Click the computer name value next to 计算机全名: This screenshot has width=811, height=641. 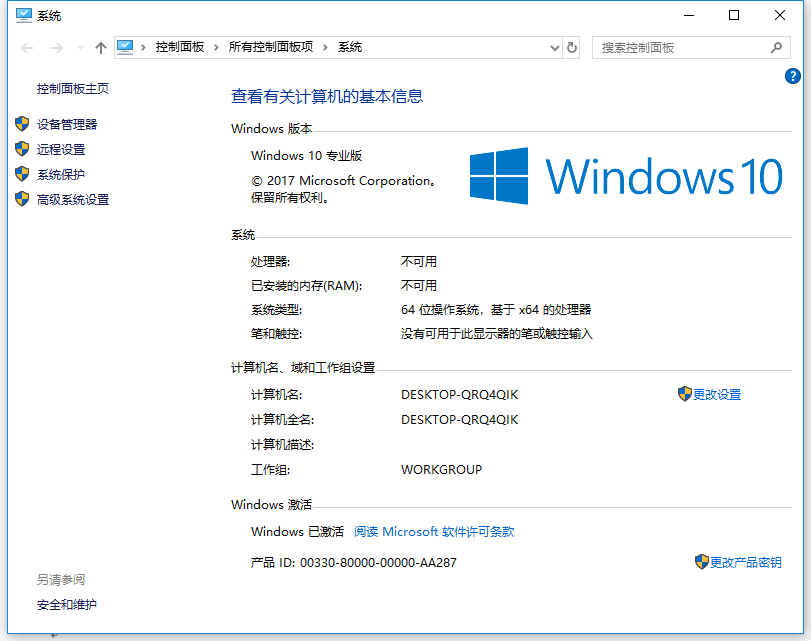point(459,420)
